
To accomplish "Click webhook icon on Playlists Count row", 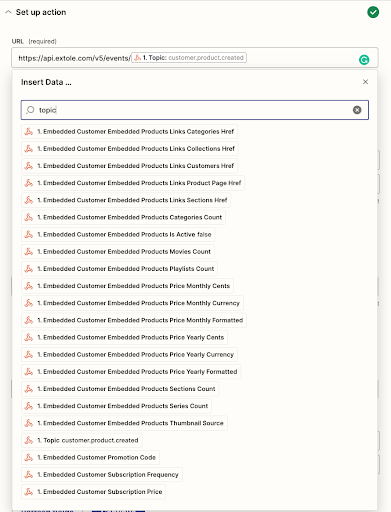I will coord(29,269).
